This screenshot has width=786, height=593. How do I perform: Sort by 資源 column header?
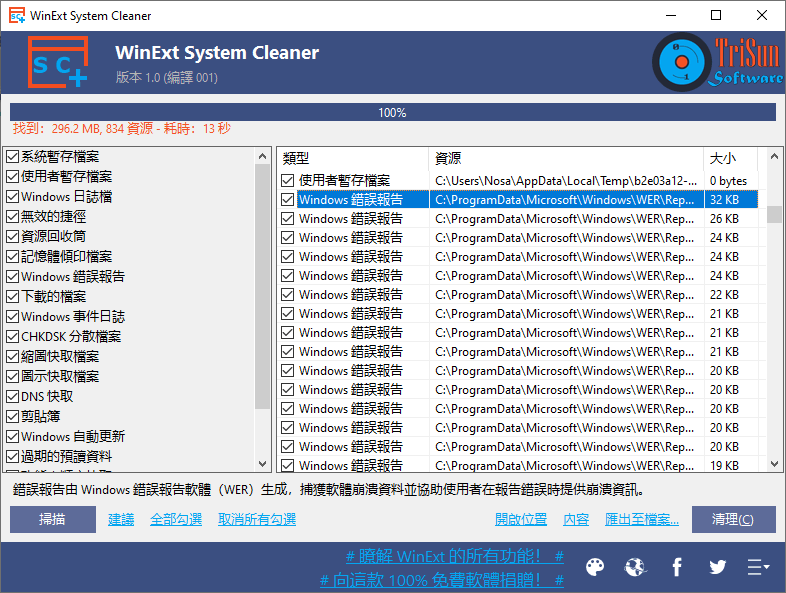(x=566, y=159)
